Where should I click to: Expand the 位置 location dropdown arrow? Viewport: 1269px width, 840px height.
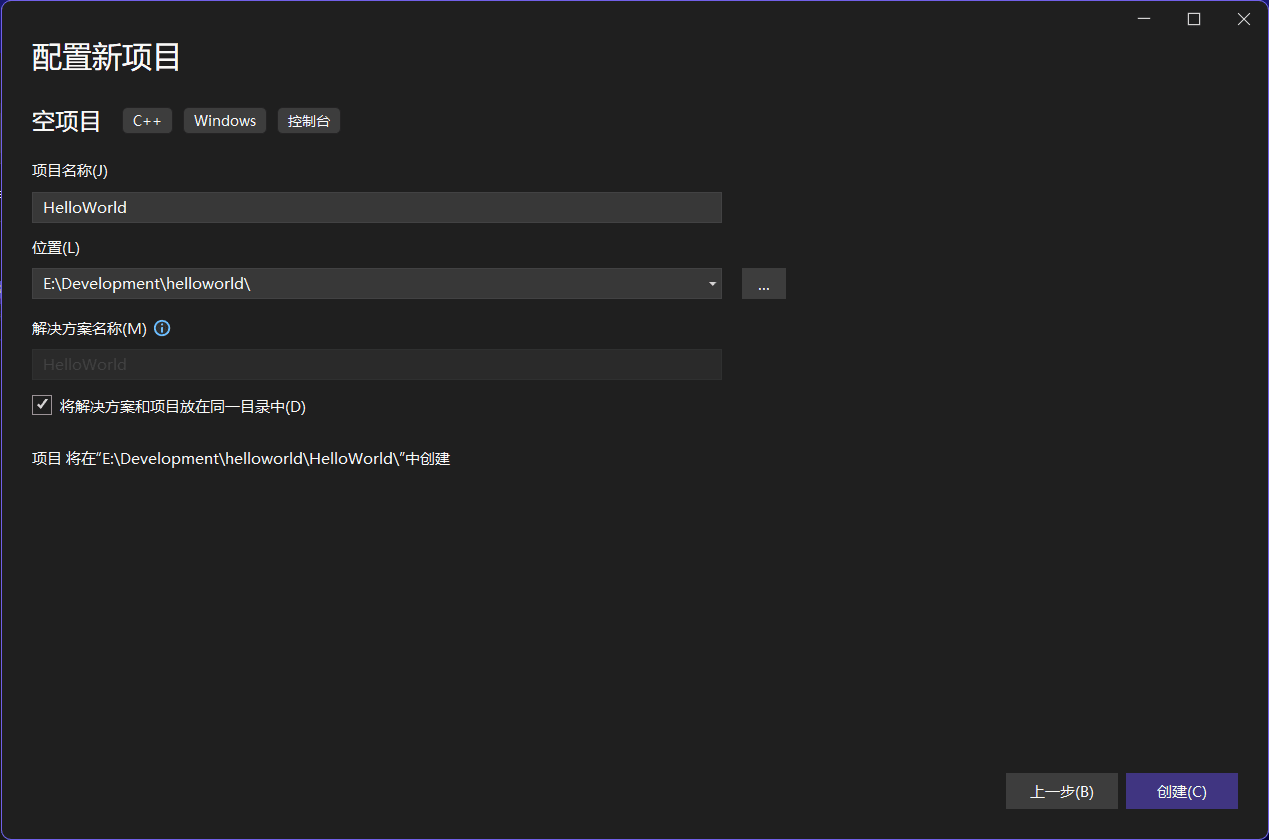click(712, 284)
